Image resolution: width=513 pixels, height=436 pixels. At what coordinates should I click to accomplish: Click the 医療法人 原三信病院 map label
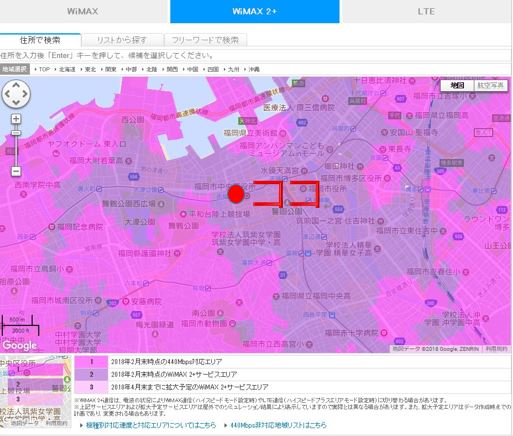click(x=299, y=107)
